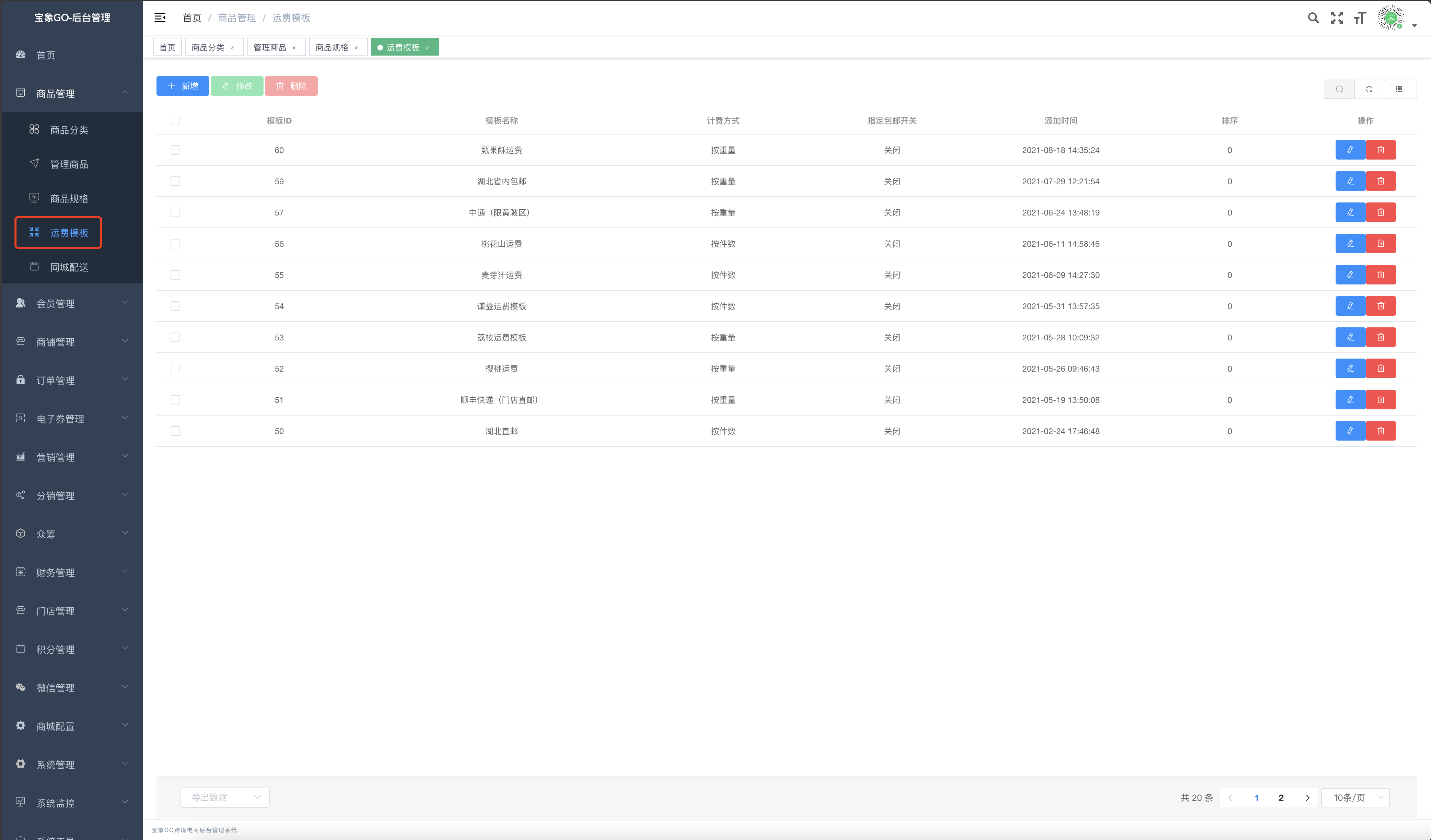Close the 商品规格 tab

356,48
